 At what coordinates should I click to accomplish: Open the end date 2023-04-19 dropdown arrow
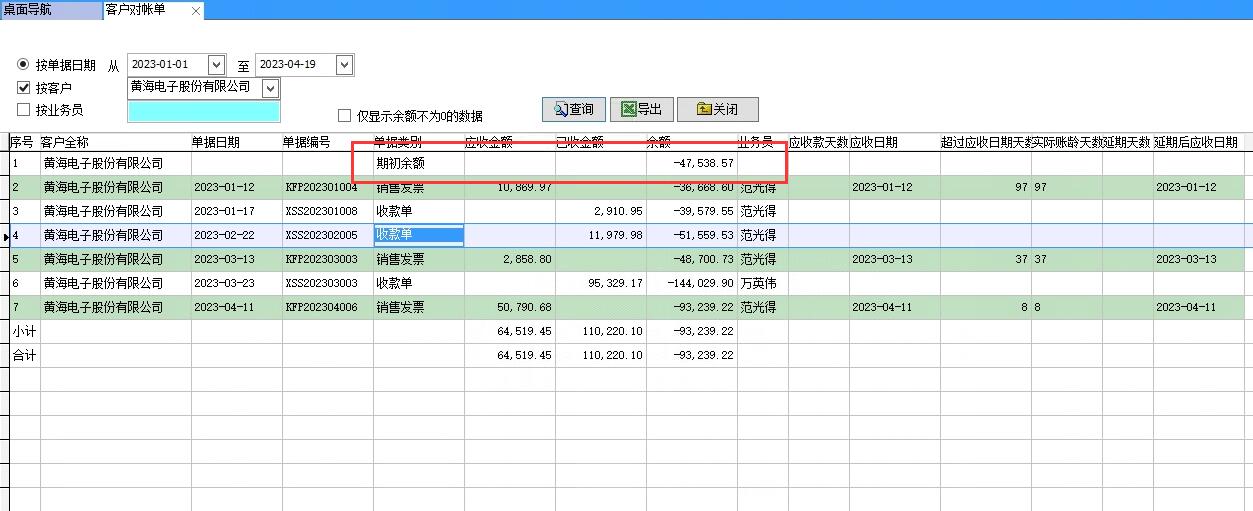(344, 65)
